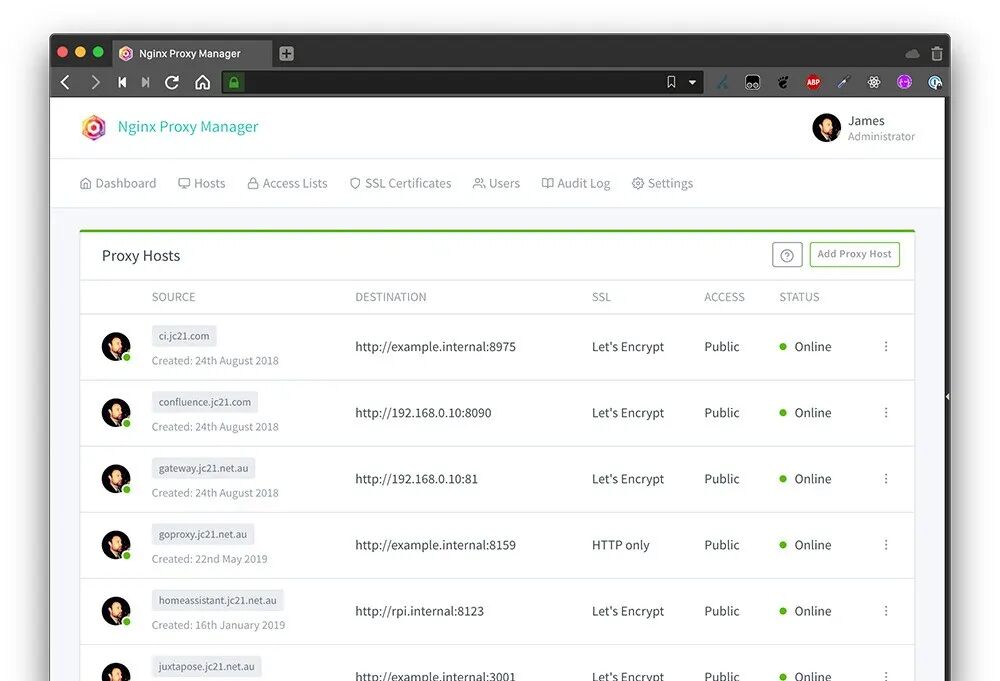Open the Users page

click(x=496, y=184)
